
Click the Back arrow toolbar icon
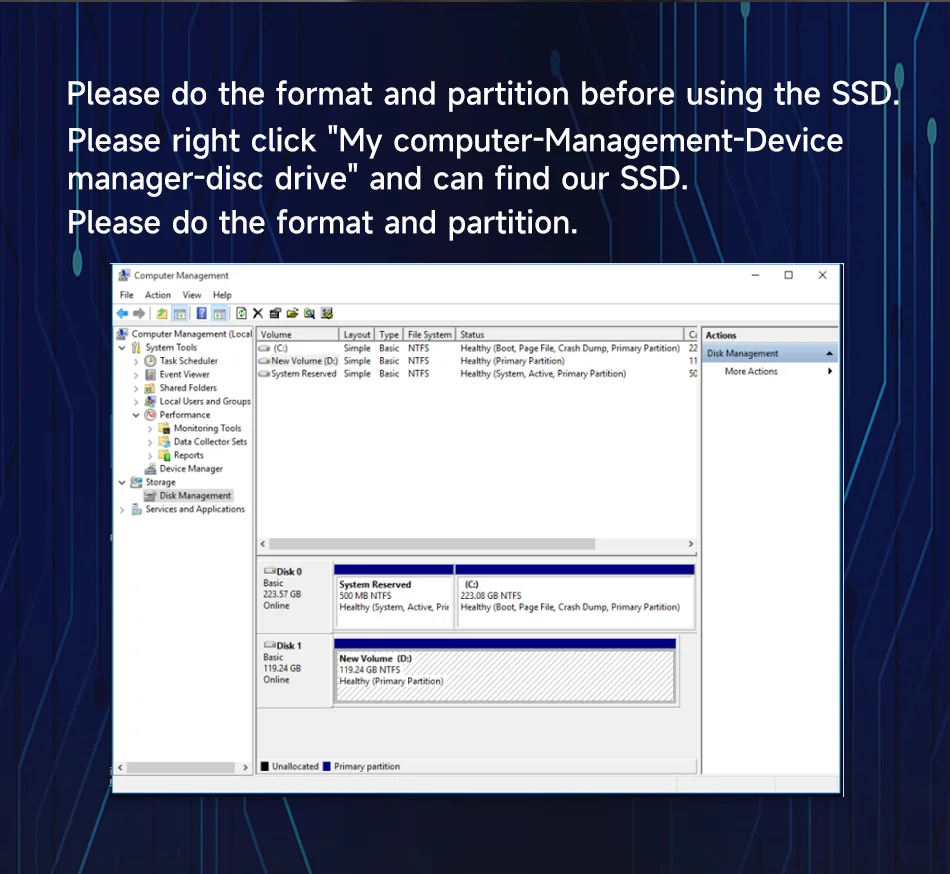pyautogui.click(x=123, y=313)
